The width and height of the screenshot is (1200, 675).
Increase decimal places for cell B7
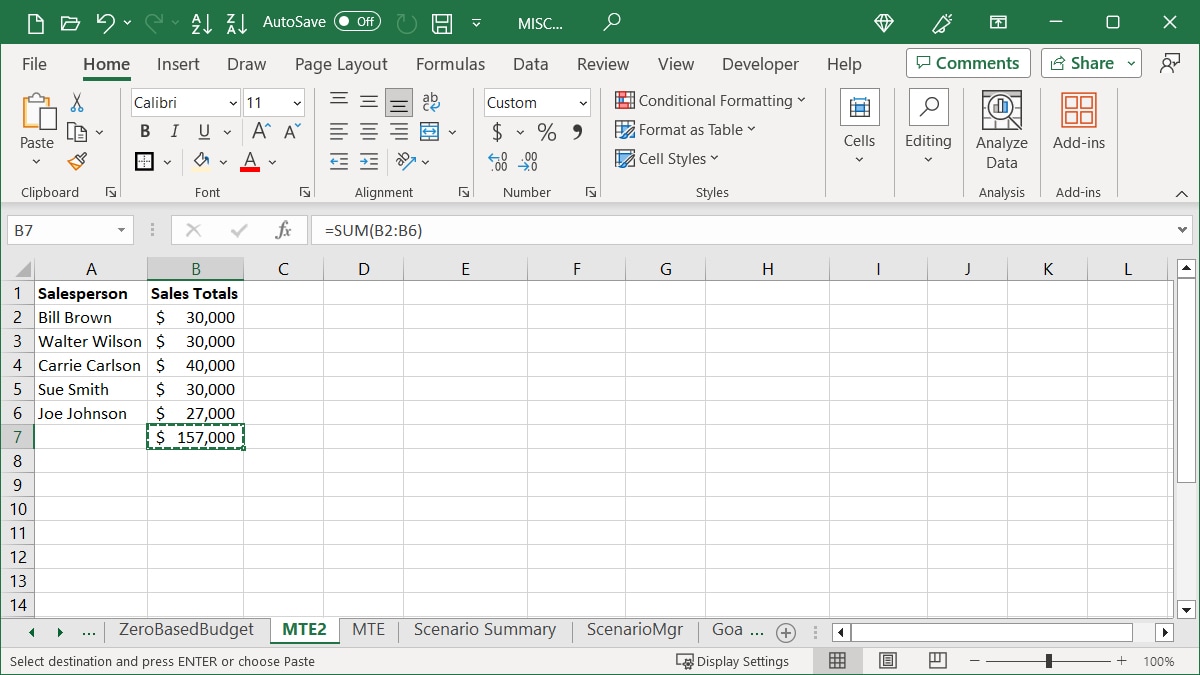497,161
